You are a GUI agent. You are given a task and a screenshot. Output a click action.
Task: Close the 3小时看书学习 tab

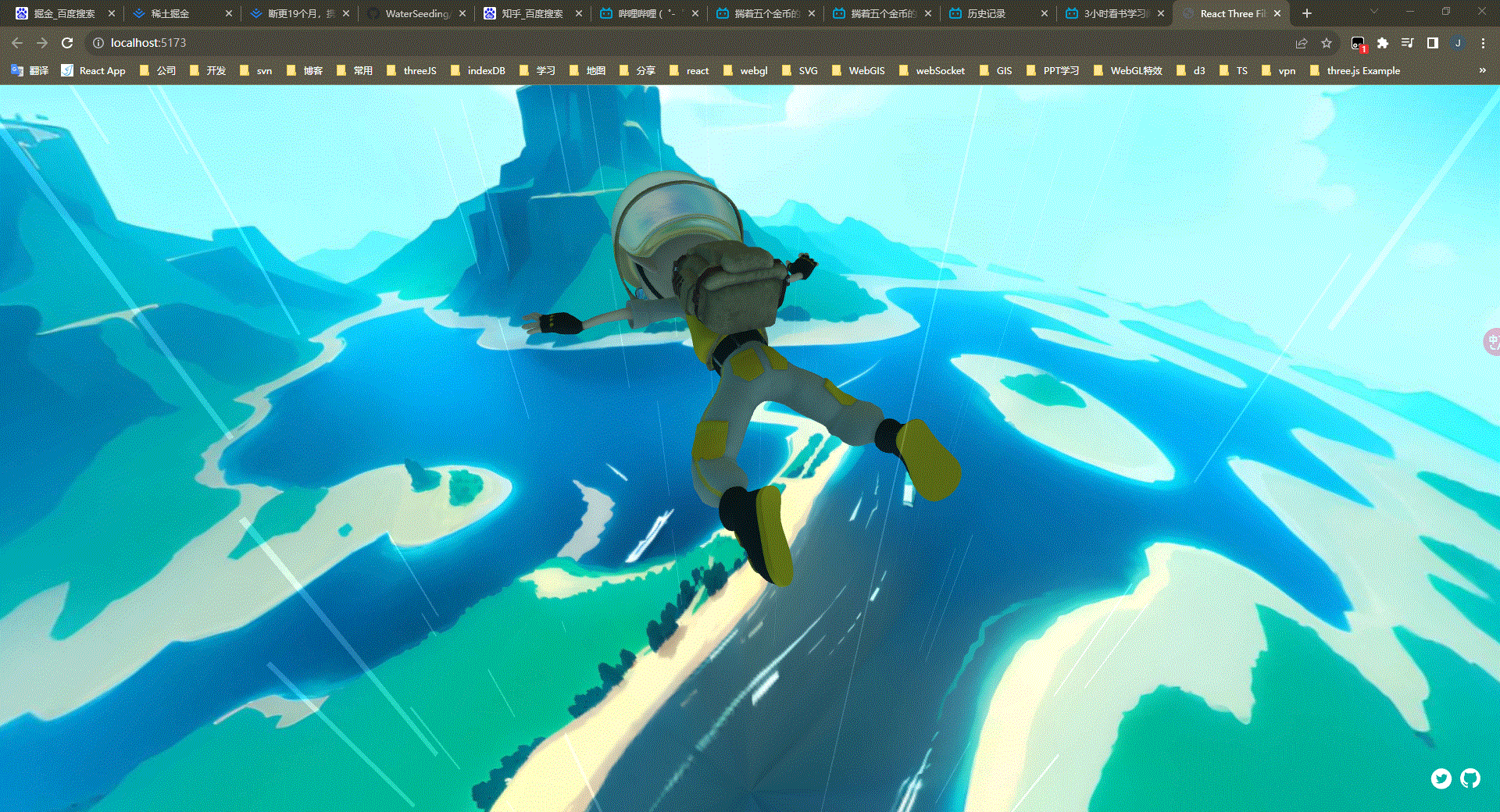pos(1161,13)
